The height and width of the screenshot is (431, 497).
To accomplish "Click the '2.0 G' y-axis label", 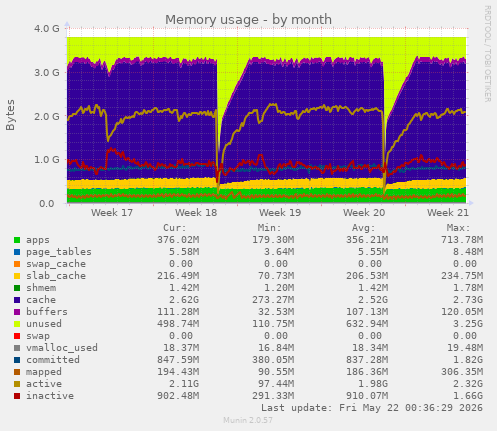I will click(47, 116).
